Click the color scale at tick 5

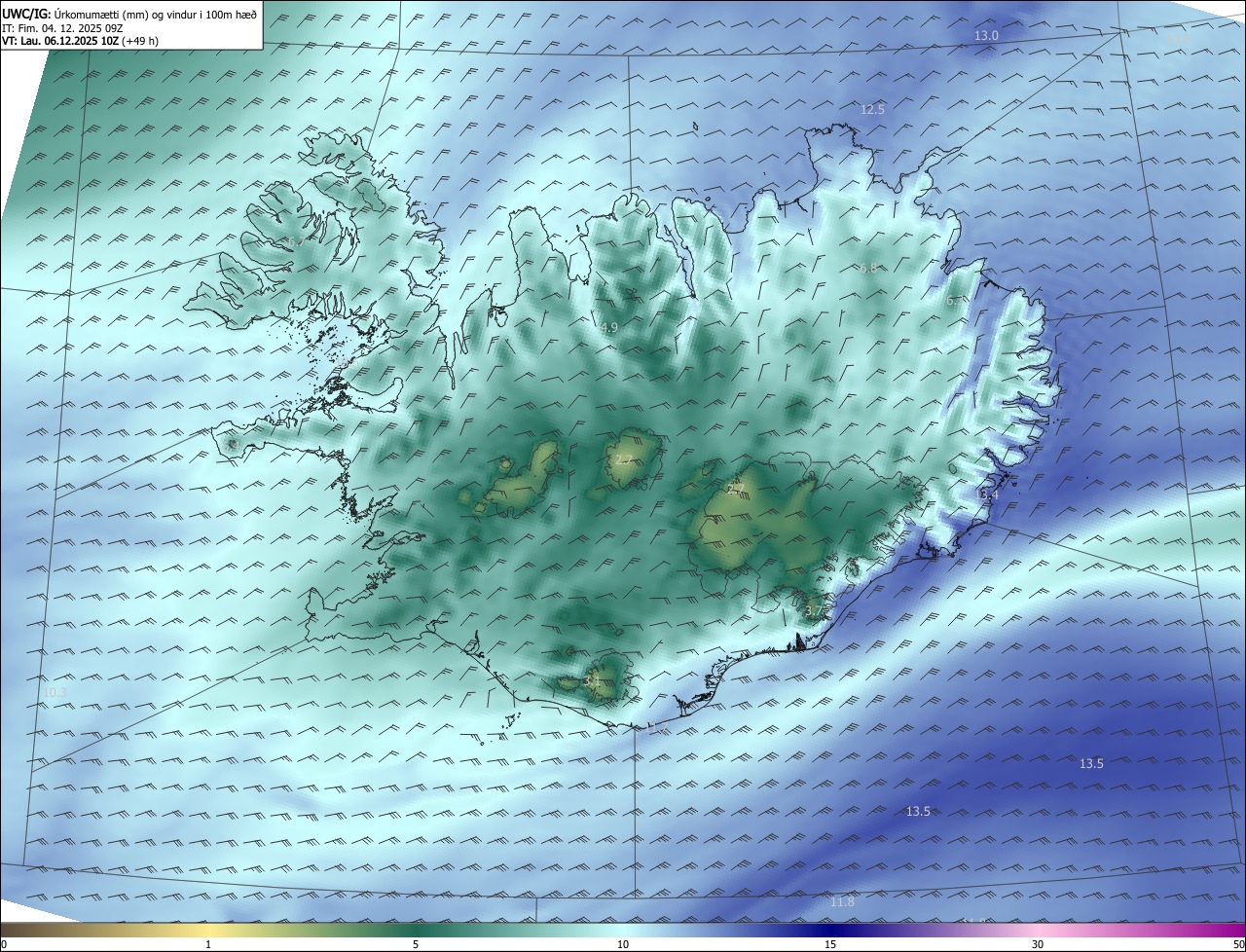point(416,944)
